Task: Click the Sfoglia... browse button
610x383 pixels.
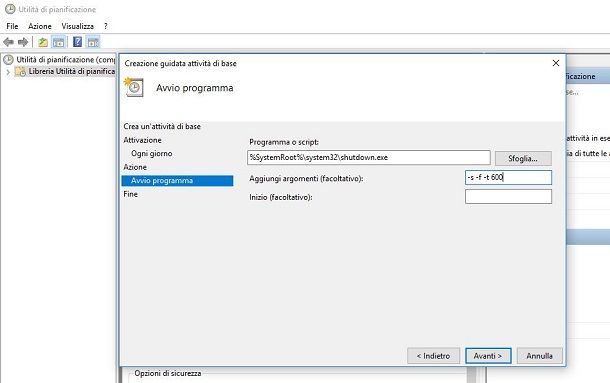Action: coord(523,158)
